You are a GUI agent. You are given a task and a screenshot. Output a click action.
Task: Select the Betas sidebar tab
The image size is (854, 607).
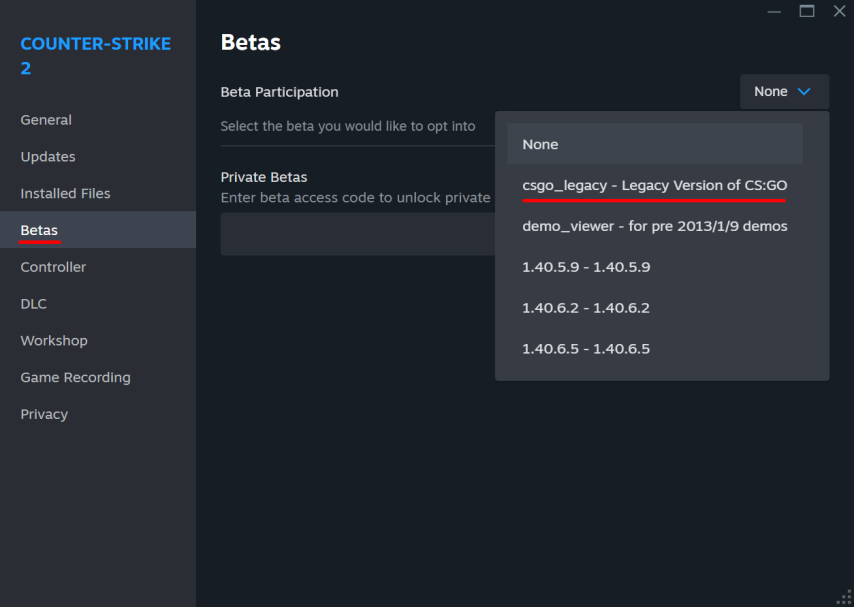pyautogui.click(x=39, y=231)
